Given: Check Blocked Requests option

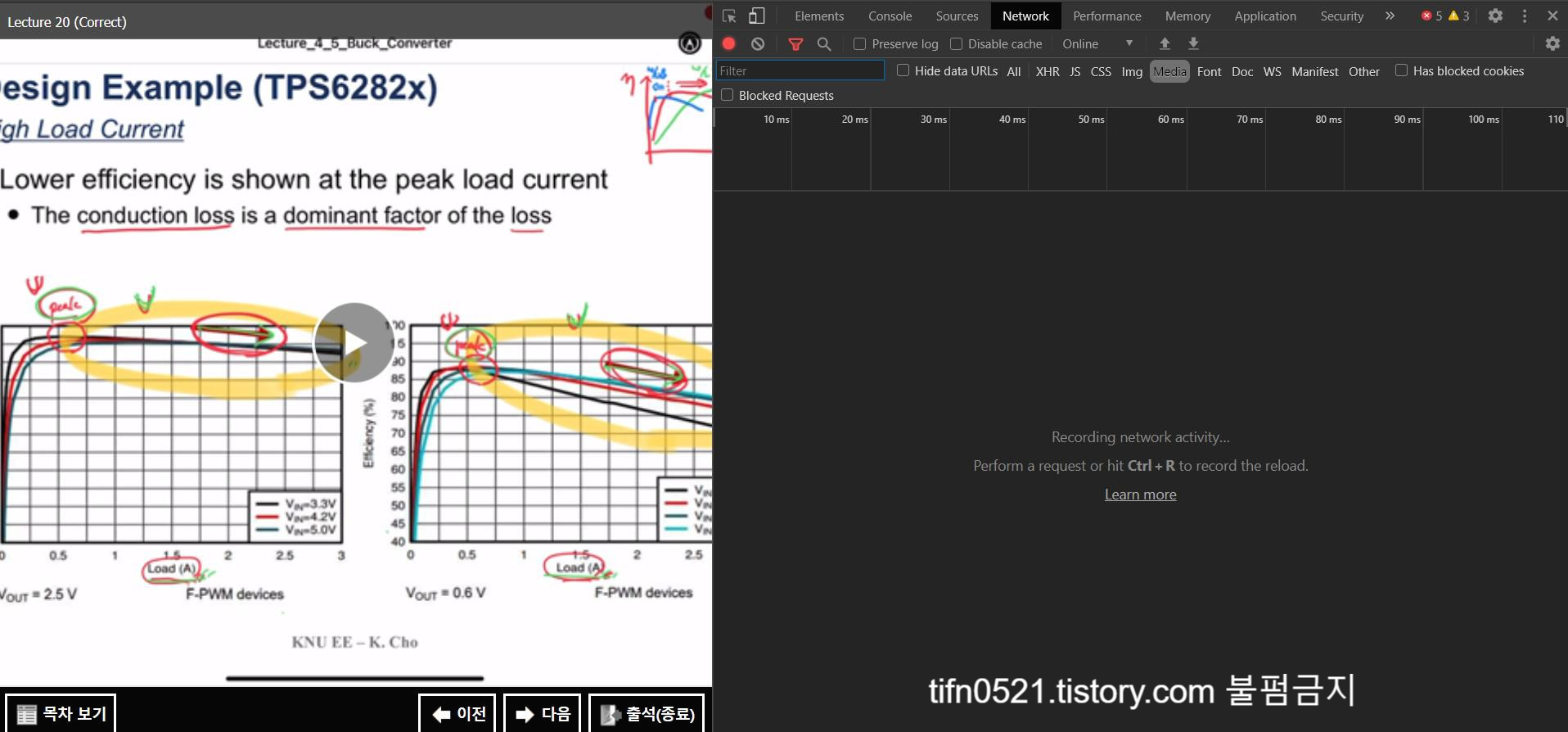Looking at the screenshot, I should pos(727,95).
